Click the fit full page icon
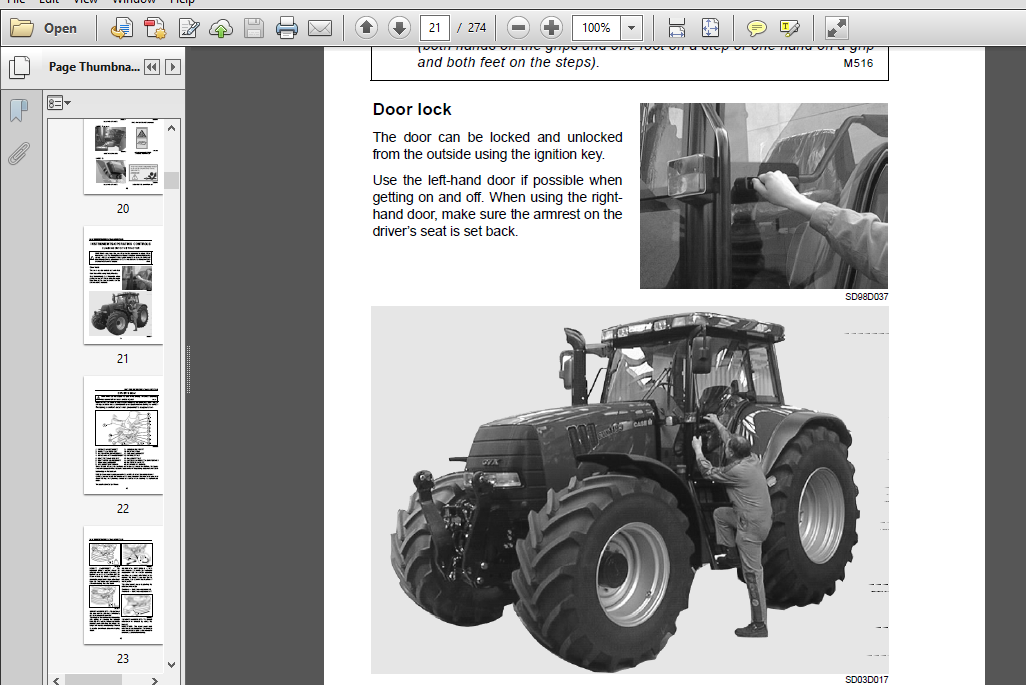Screen dimensions: 1026x685 tap(710, 27)
